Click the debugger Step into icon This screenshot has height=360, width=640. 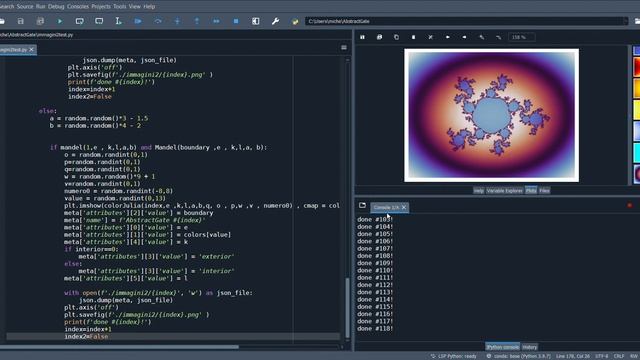pos(177,21)
